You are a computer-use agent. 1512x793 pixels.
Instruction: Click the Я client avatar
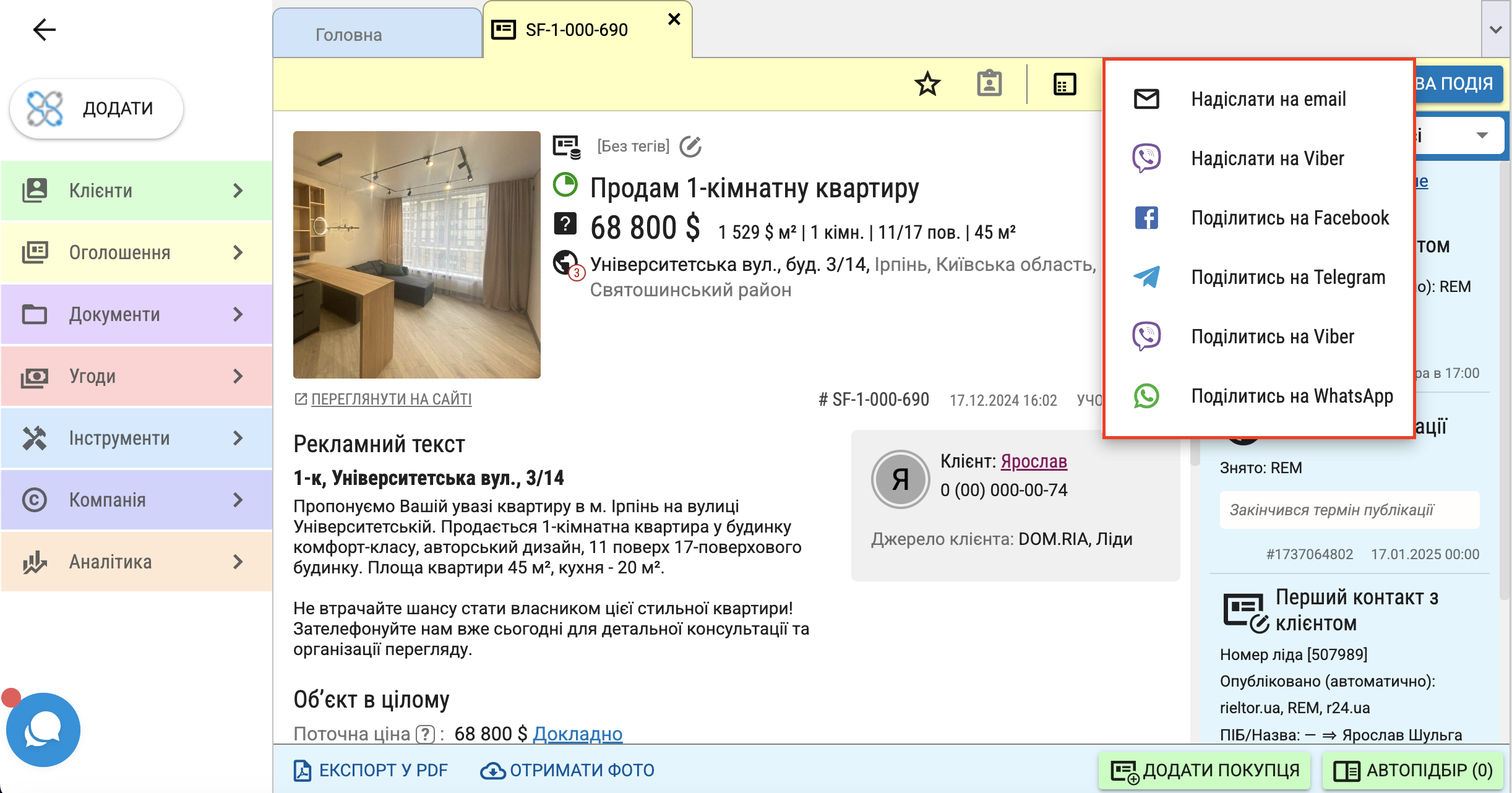(900, 479)
